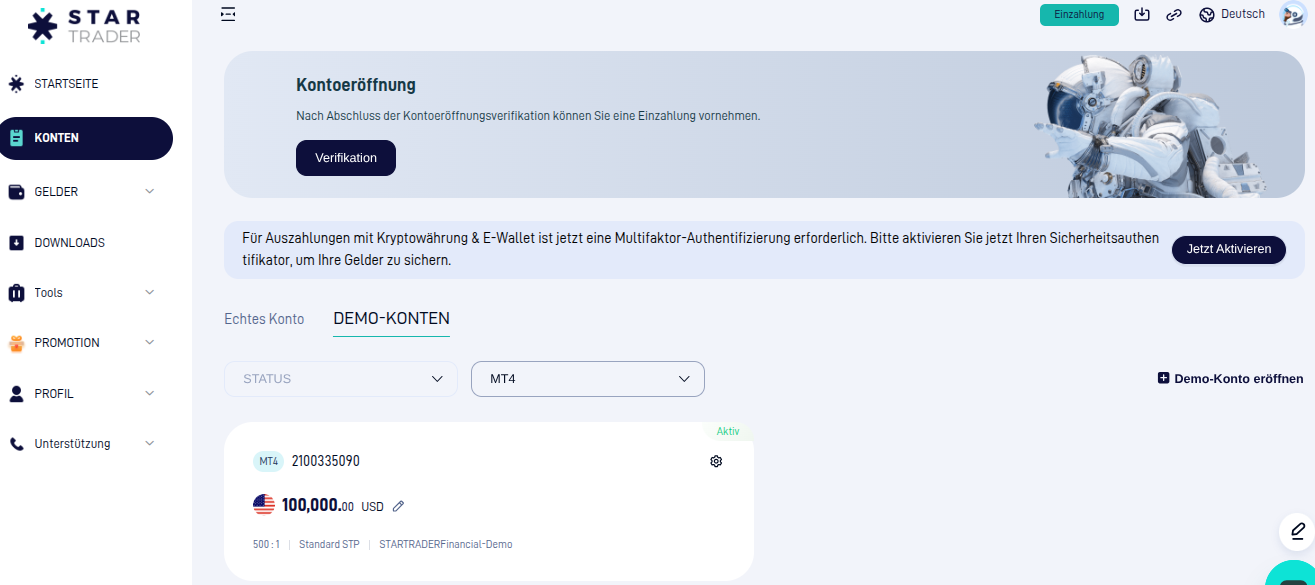Open DOWNLOADS from the sidebar
This screenshot has height=585, width=1315.
69,242
